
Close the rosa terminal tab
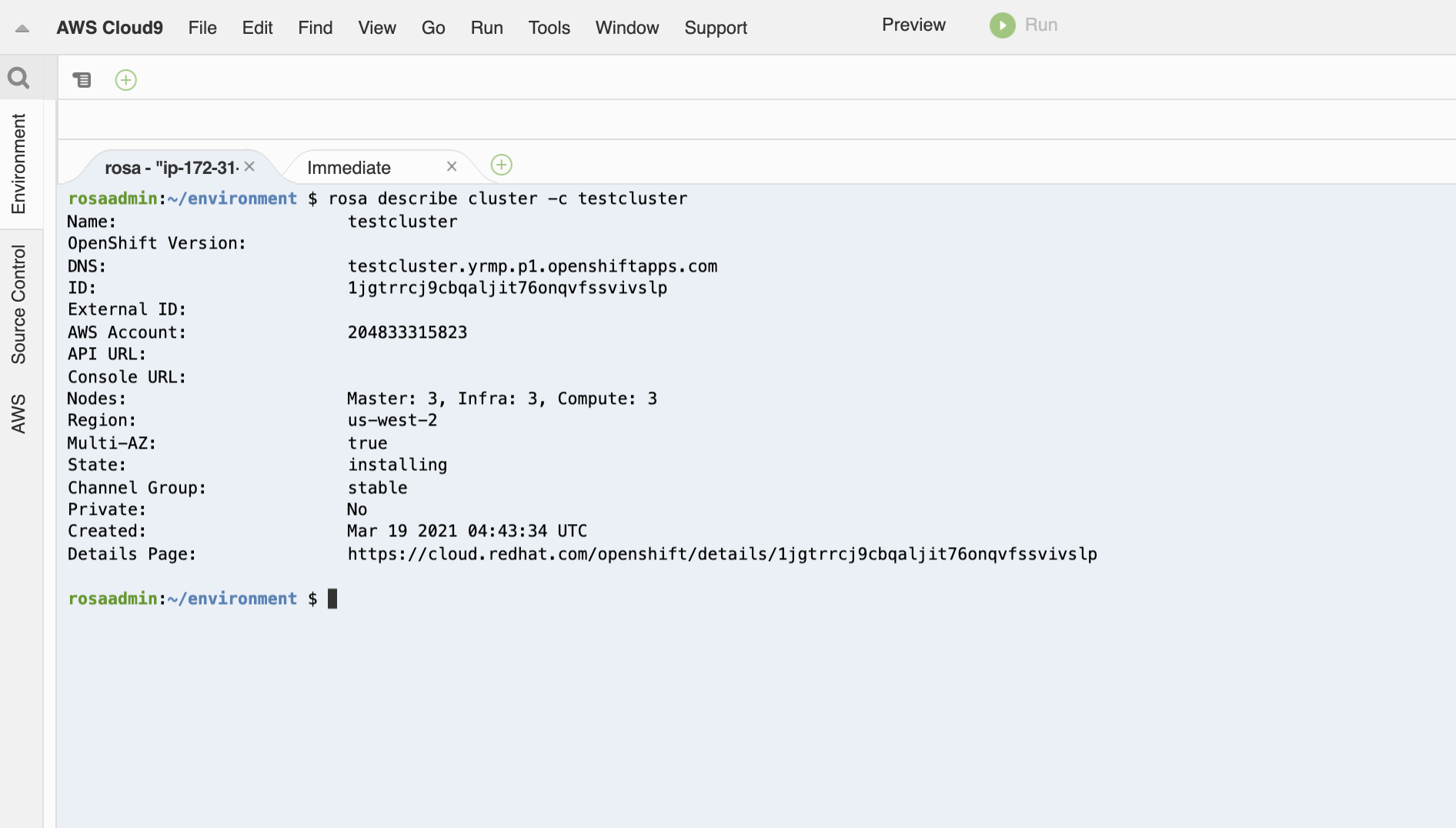(x=250, y=166)
